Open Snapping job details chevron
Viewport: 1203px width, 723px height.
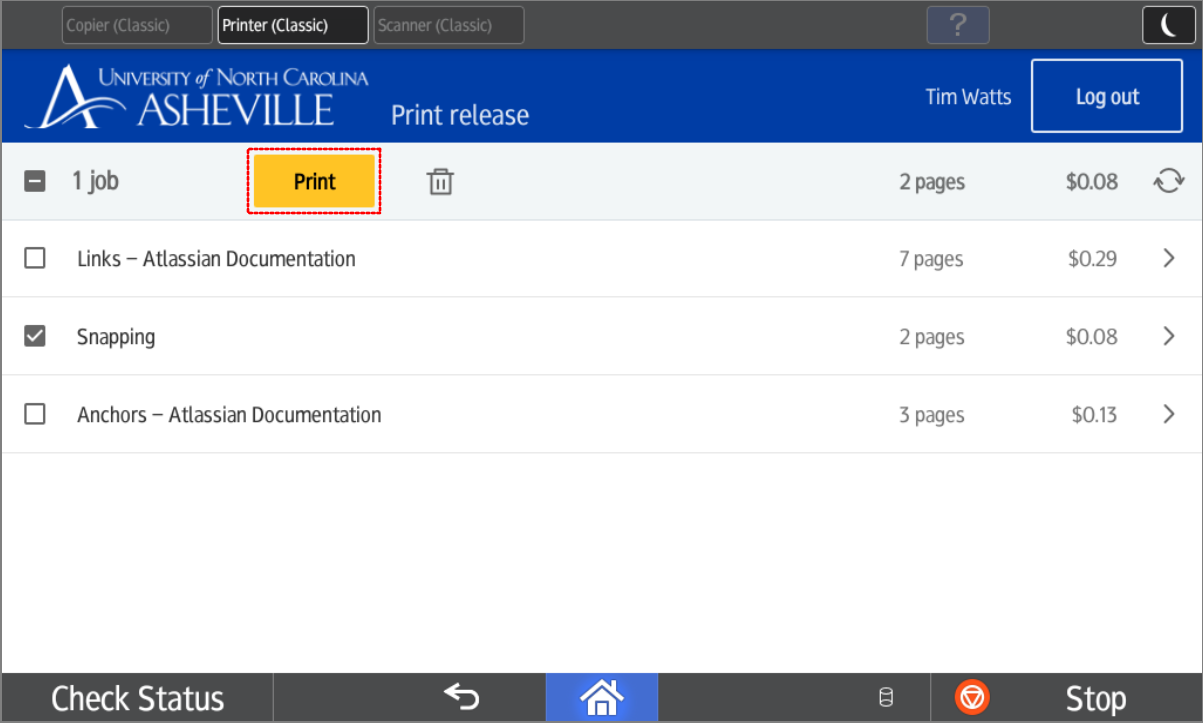pyautogui.click(x=1168, y=337)
